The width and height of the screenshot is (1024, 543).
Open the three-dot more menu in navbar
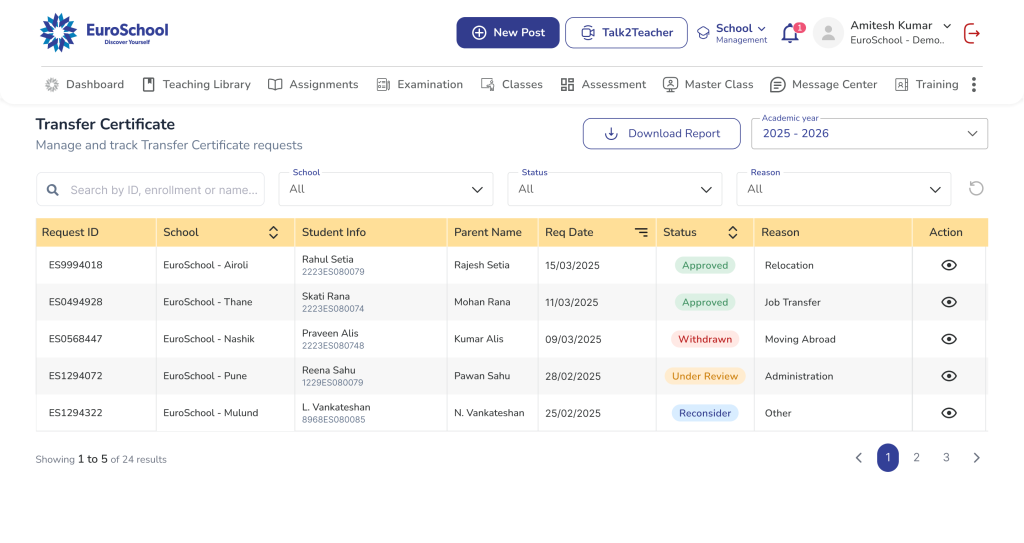tap(974, 85)
